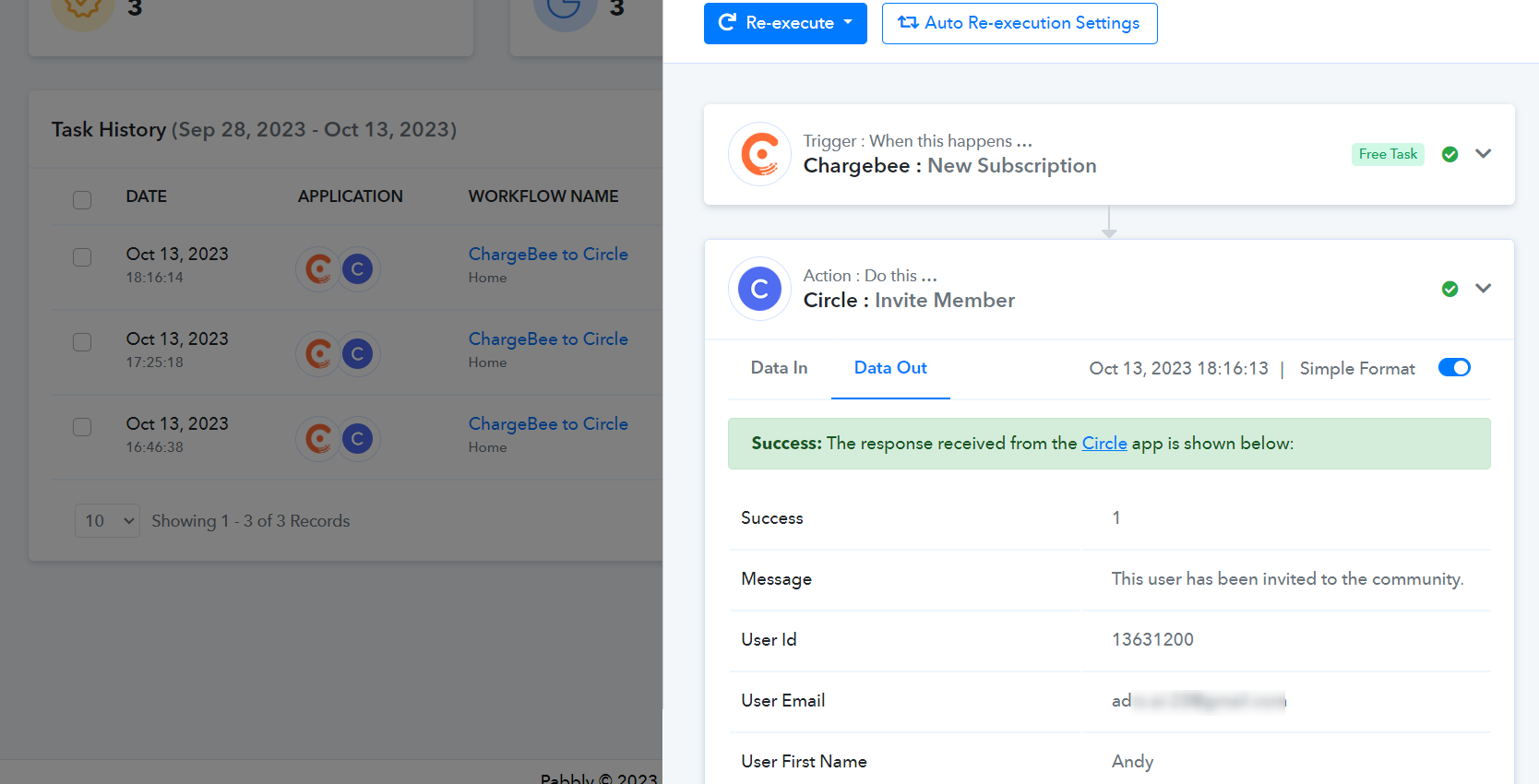
Task: Select the checkbox for the 17:25:18 task
Action: pyautogui.click(x=82, y=341)
